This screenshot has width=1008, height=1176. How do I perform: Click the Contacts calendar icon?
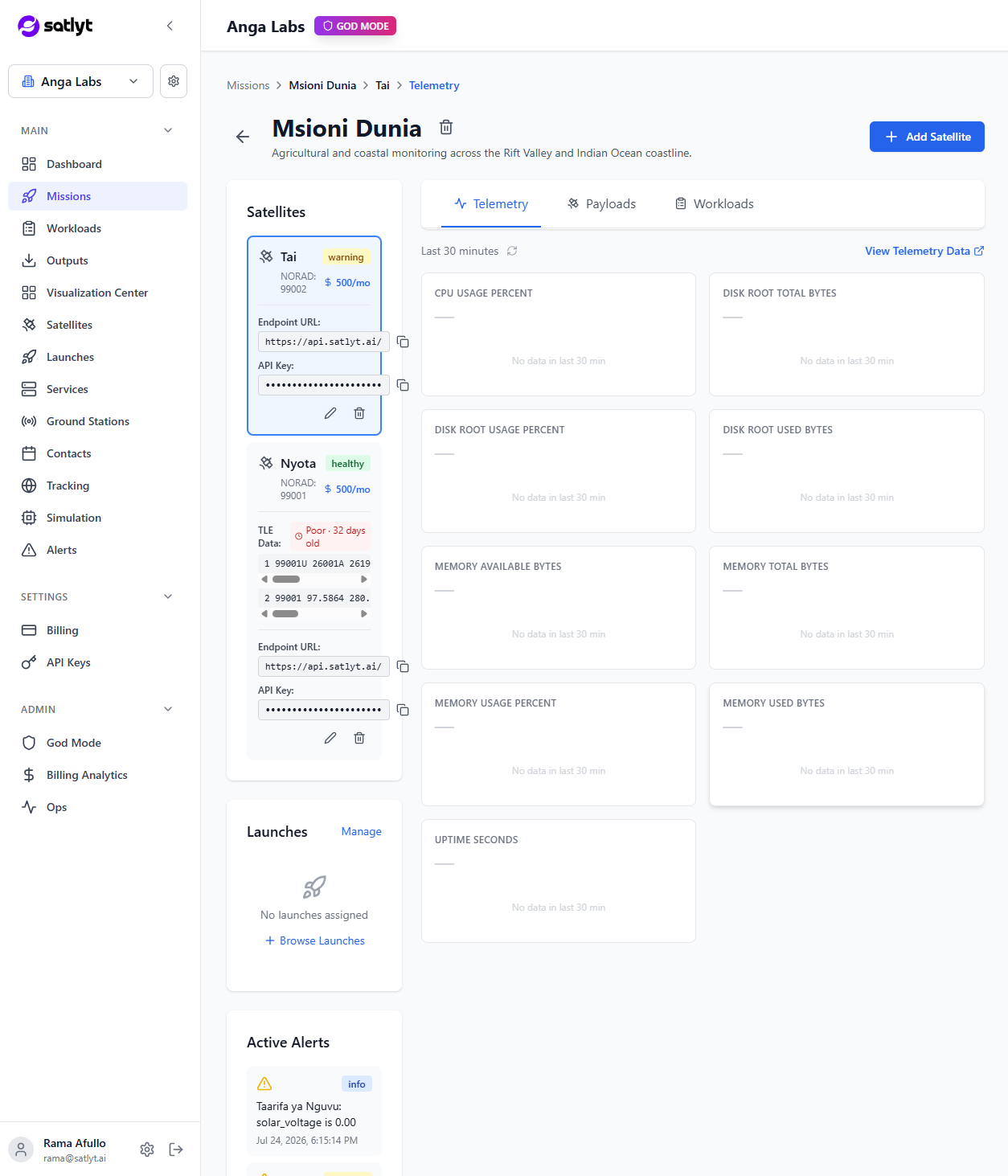coord(29,453)
